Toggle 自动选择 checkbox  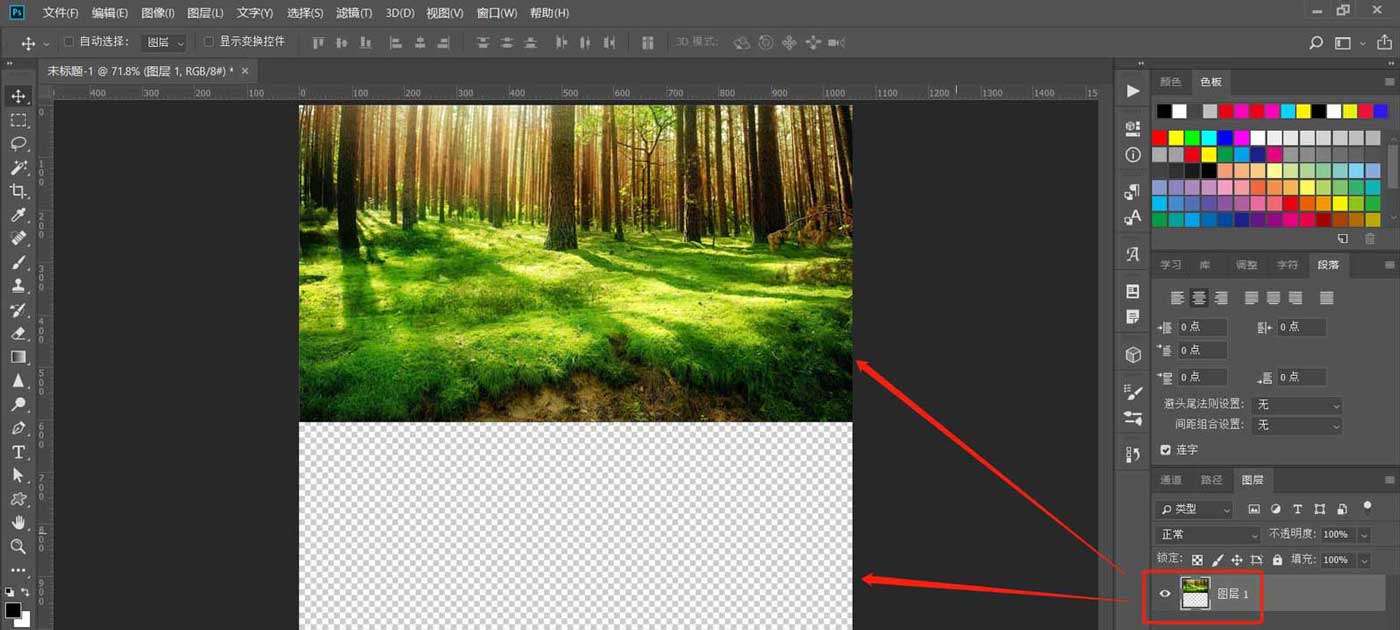69,42
